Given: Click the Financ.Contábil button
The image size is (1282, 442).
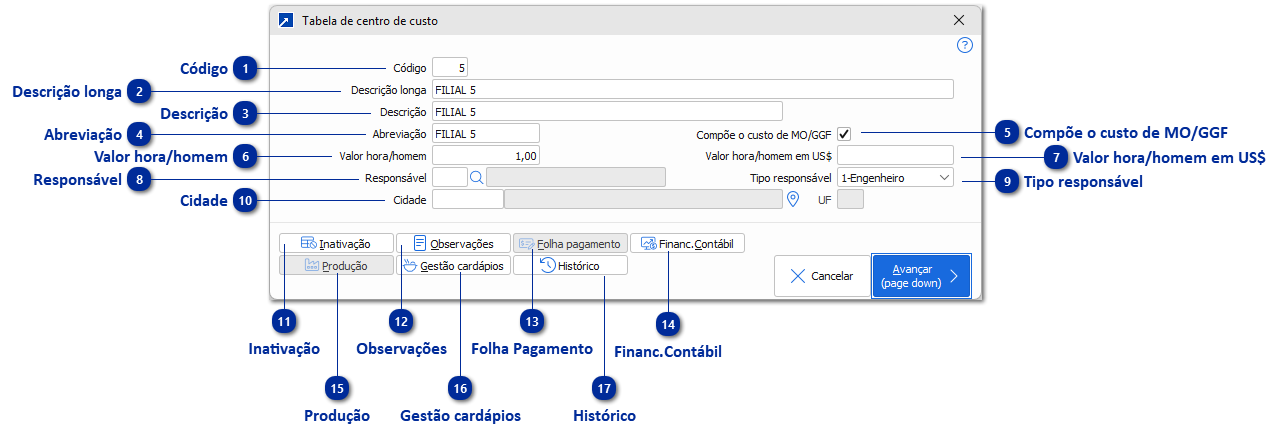Looking at the screenshot, I should click(687, 243).
